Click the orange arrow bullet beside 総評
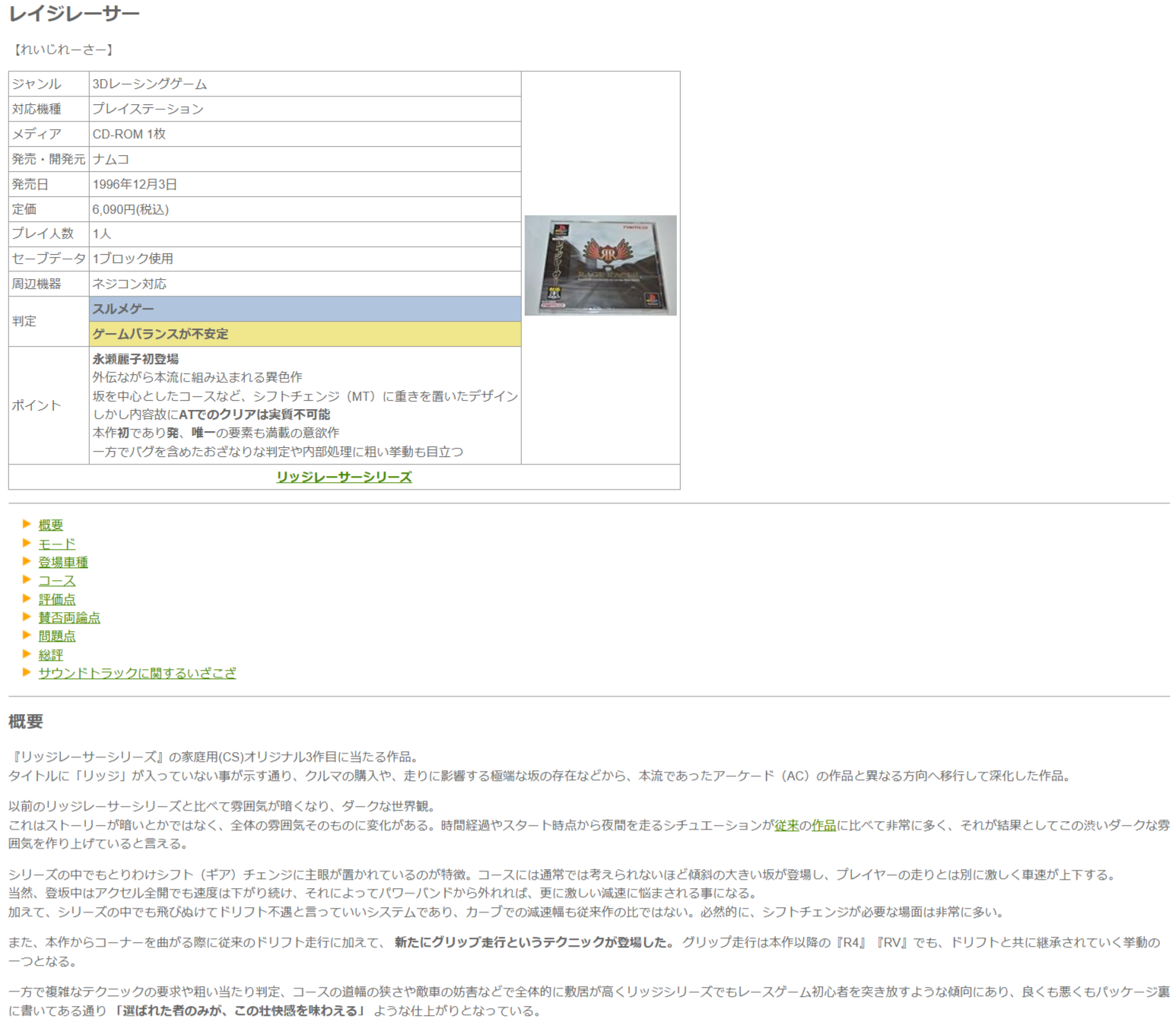The height and width of the screenshot is (1028, 1176). coord(27,654)
